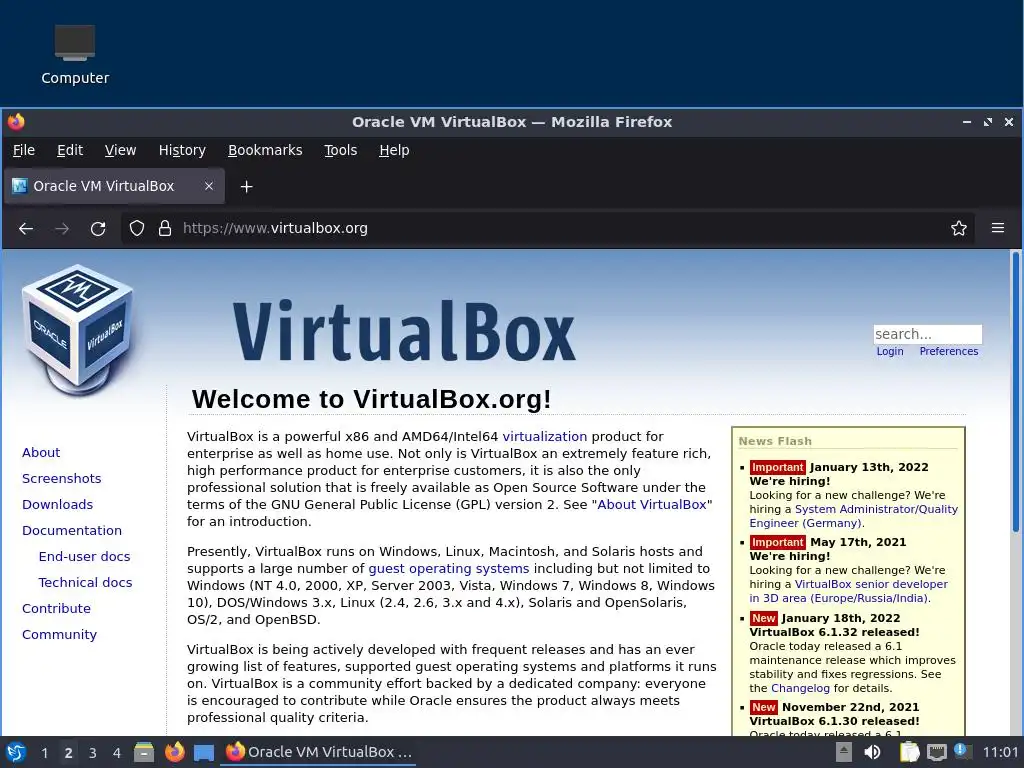
Task: Switch to workspace 3
Action: point(93,753)
